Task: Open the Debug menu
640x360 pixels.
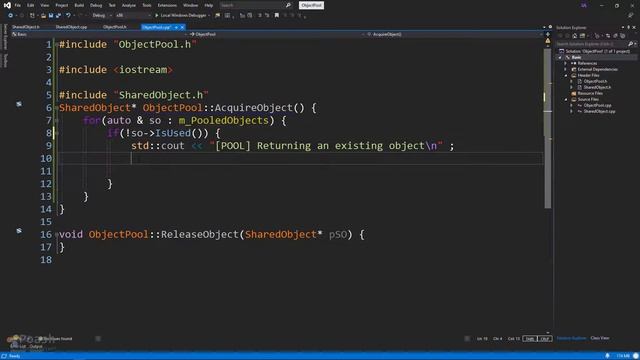Action: click(x=96, y=5)
